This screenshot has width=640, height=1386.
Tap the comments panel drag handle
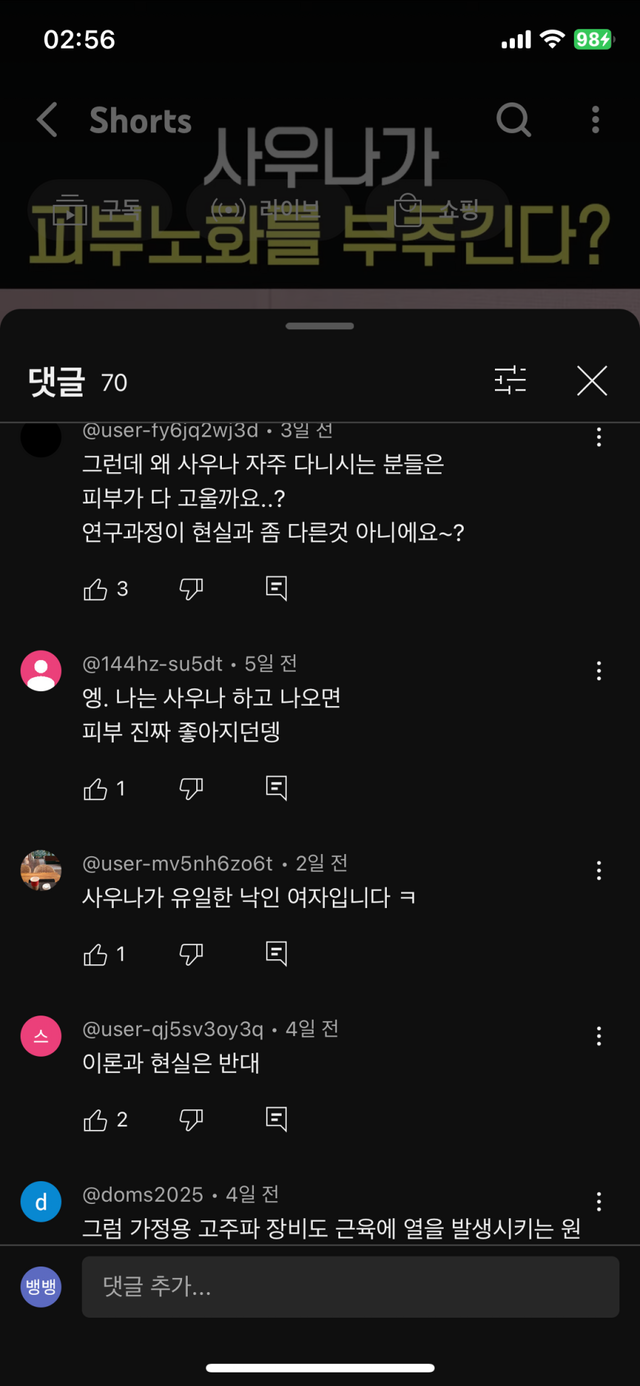320,326
